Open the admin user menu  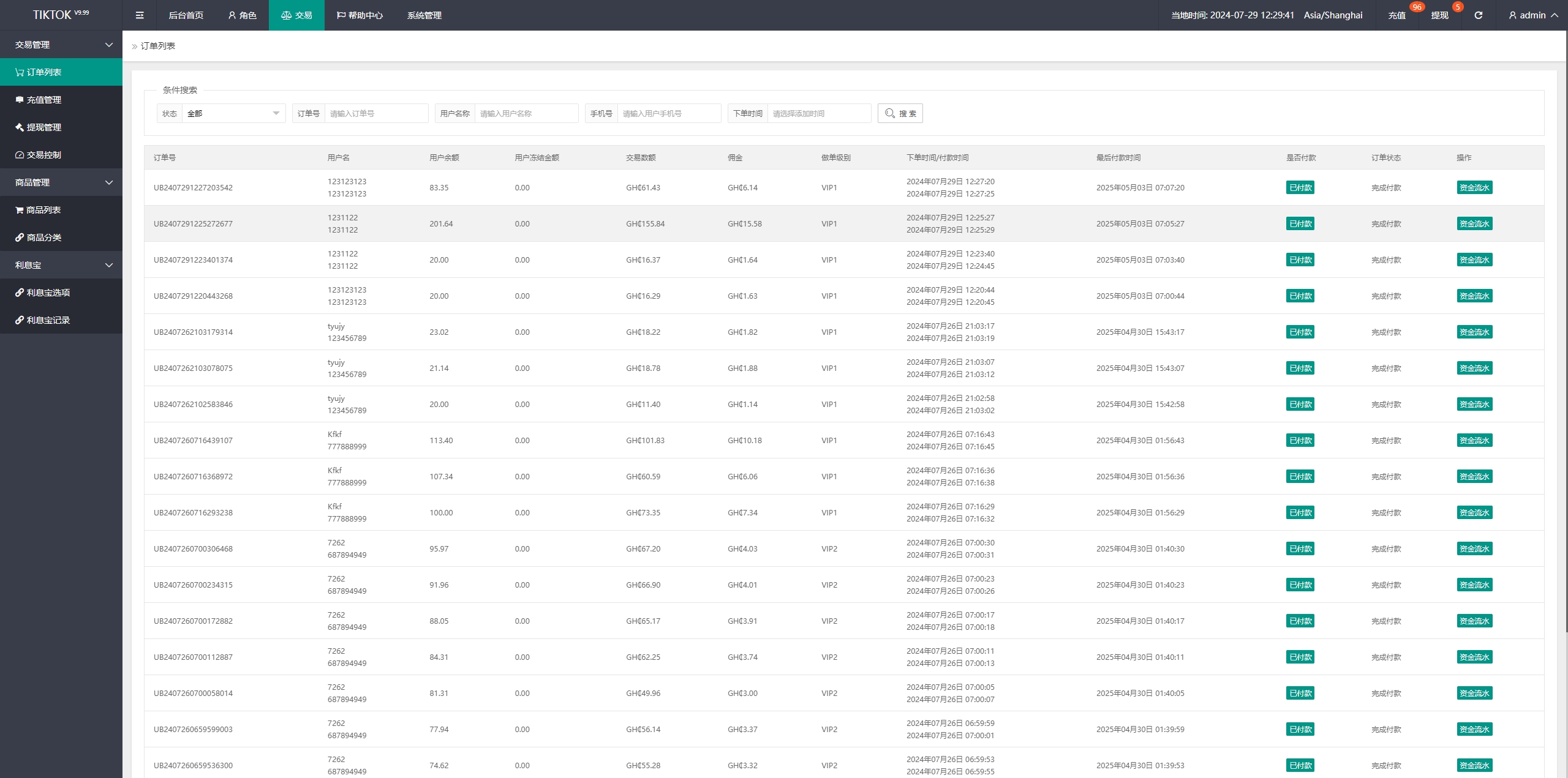(1533, 15)
